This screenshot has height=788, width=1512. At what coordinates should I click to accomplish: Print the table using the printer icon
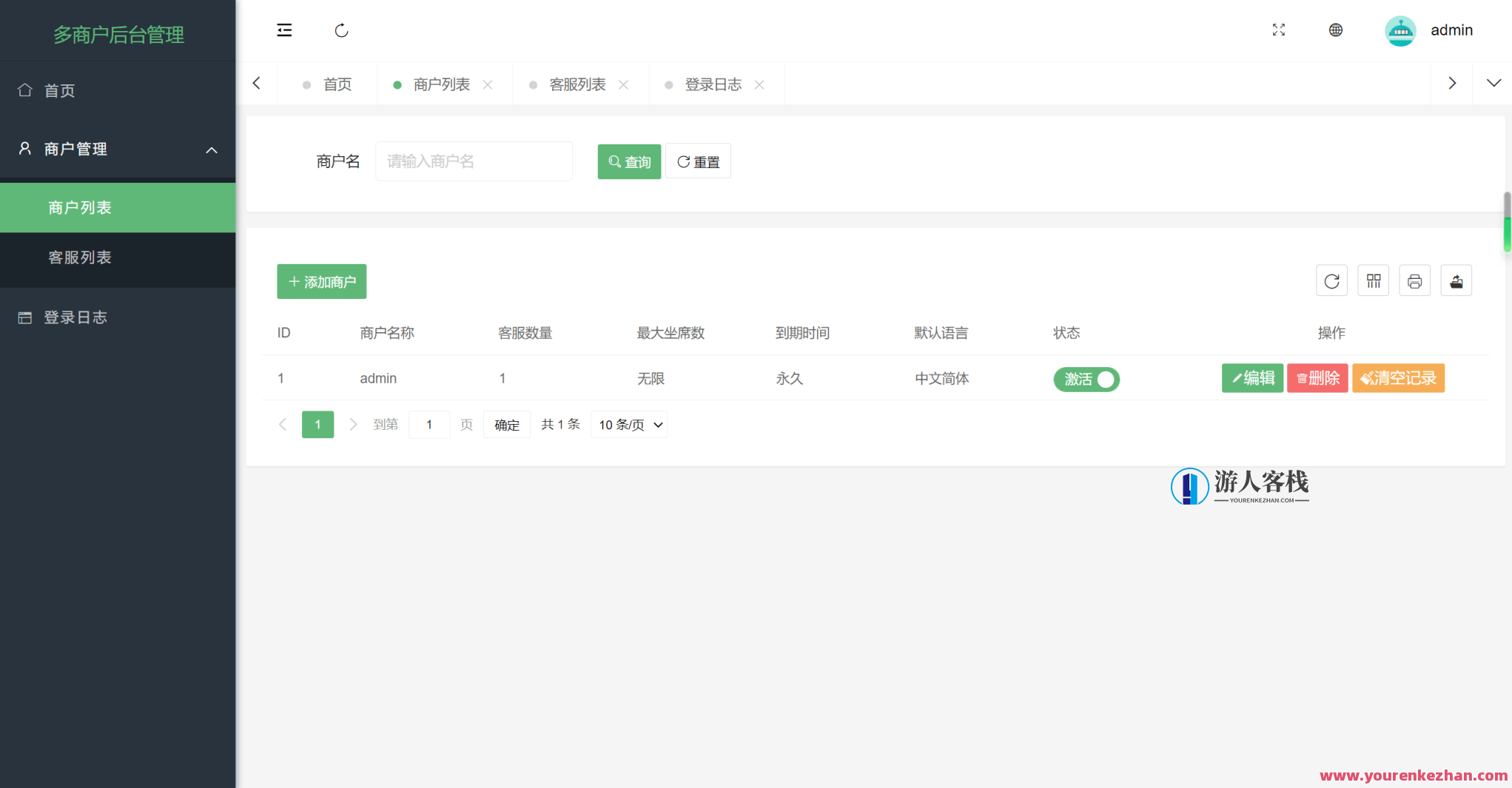(1415, 281)
